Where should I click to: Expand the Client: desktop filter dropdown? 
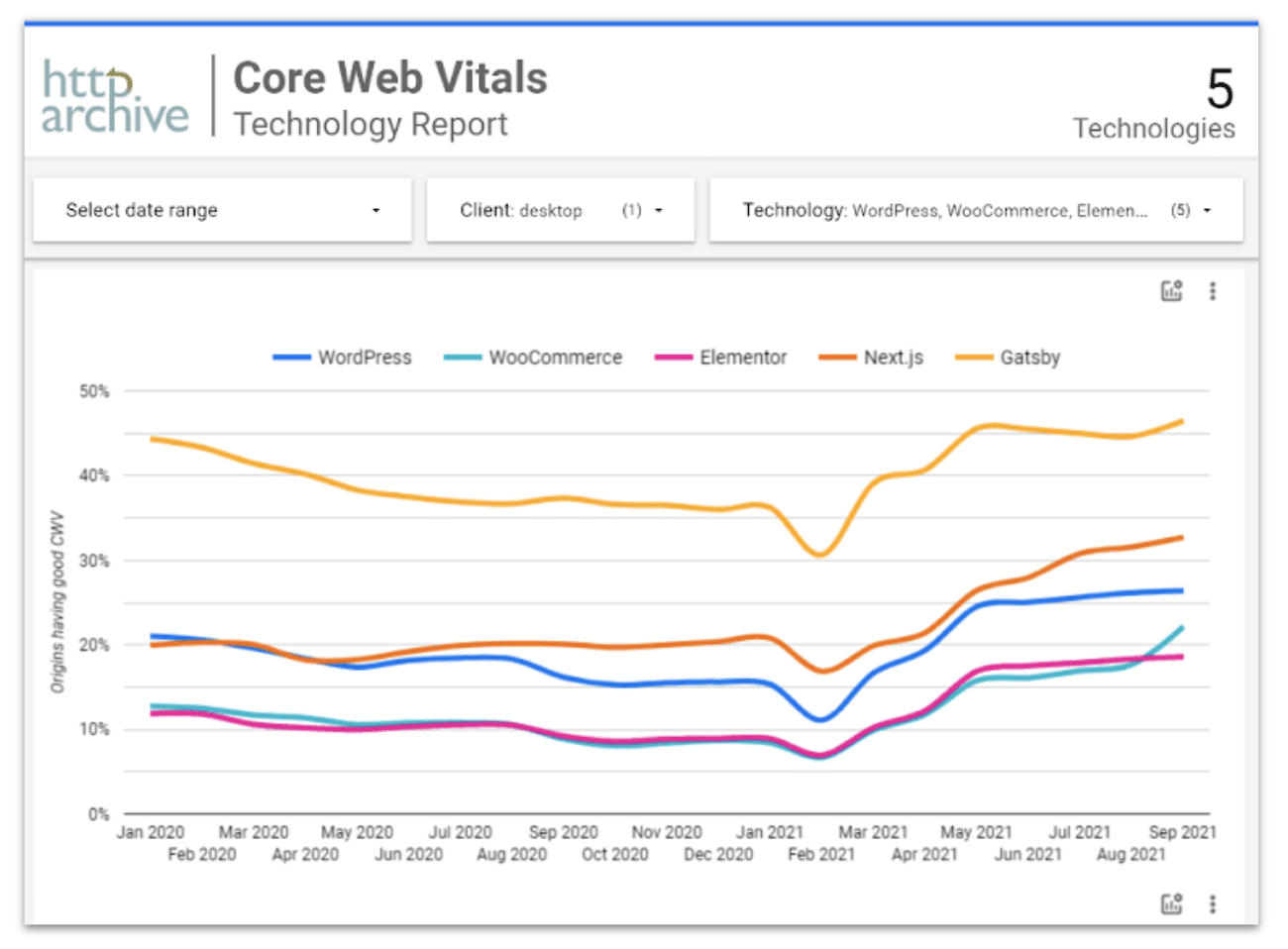coord(560,210)
